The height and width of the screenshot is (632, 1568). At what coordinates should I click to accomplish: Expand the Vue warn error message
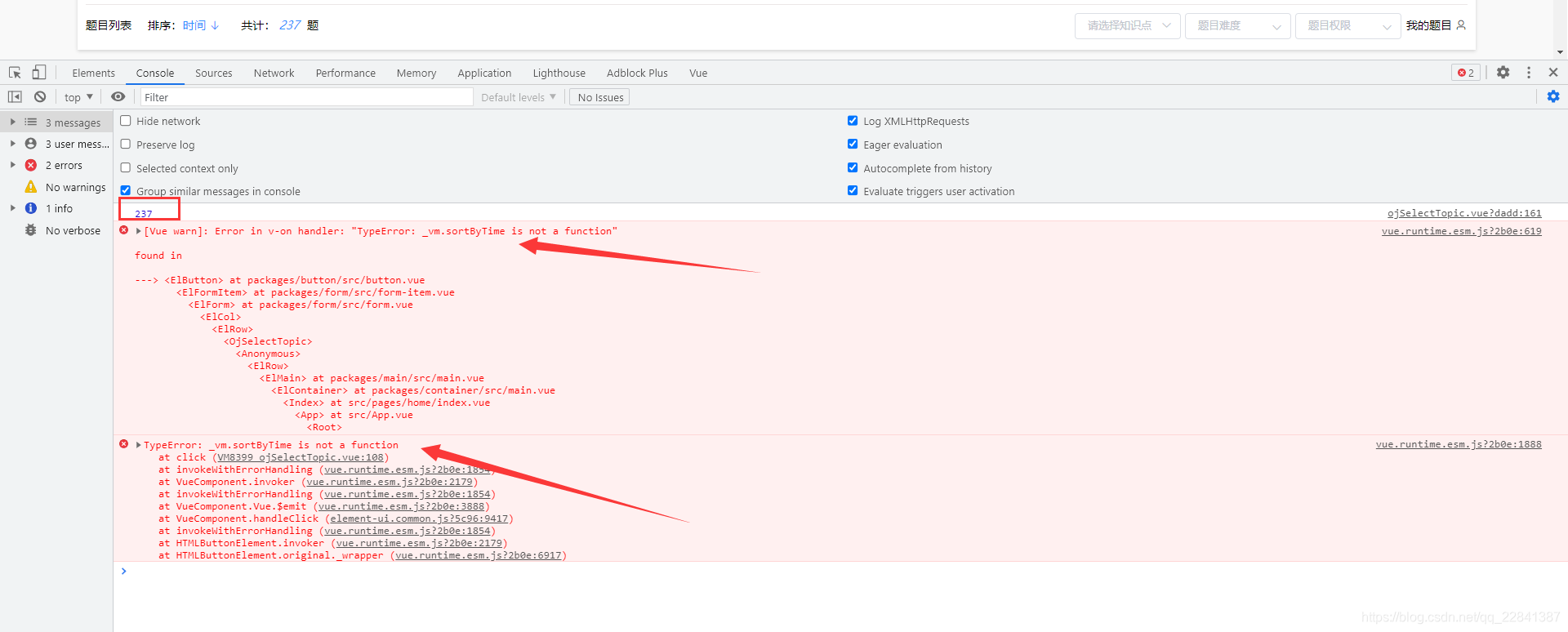tap(138, 231)
